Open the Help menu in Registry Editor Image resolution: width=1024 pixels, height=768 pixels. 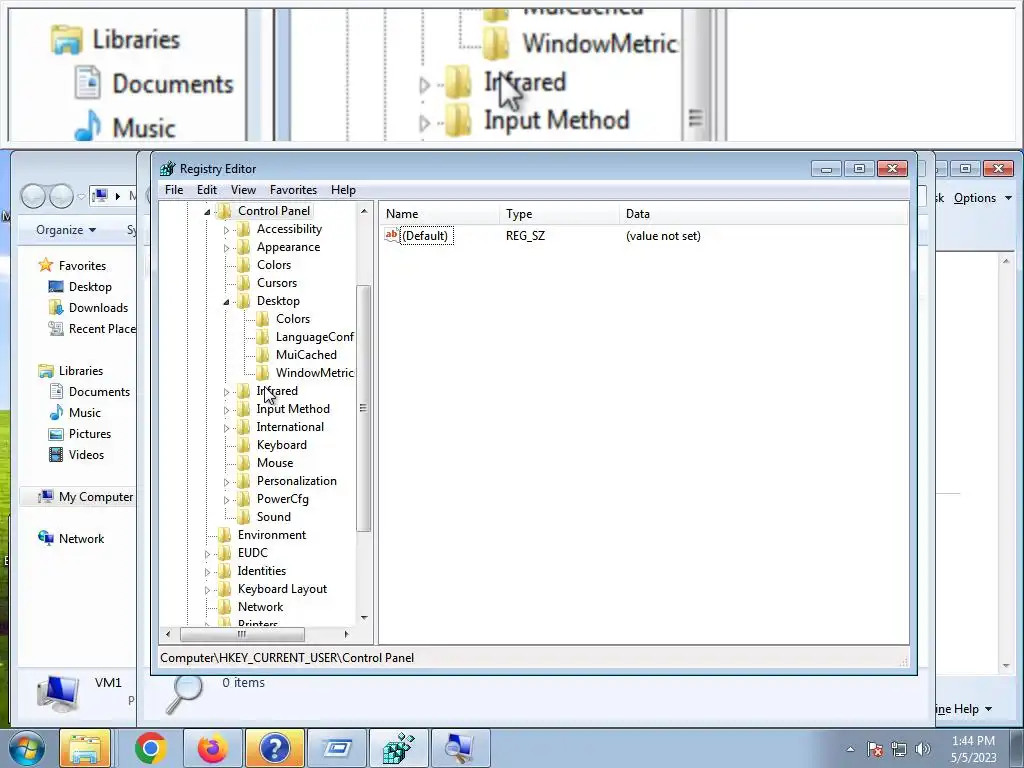(343, 190)
